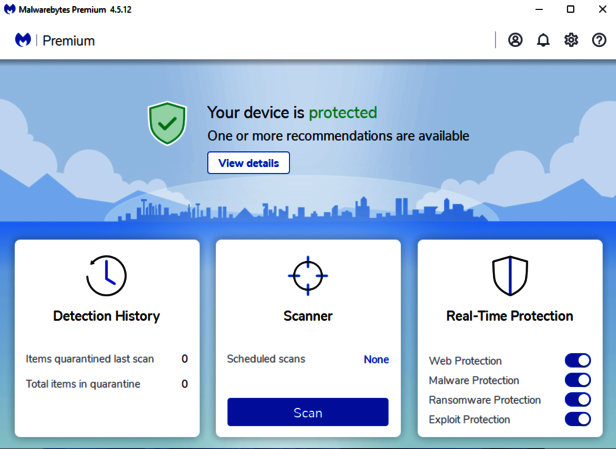Click the Detection History clock icon
Viewport: 616px width, 449px height.
coord(106,275)
